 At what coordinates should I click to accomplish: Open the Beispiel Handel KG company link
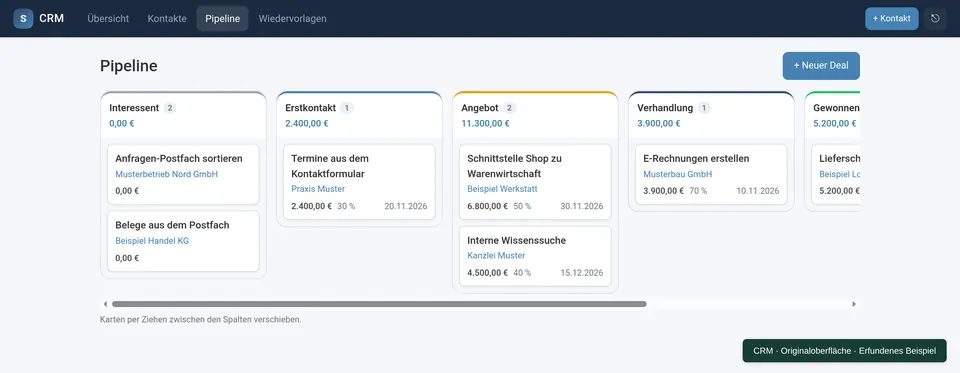[152, 241]
